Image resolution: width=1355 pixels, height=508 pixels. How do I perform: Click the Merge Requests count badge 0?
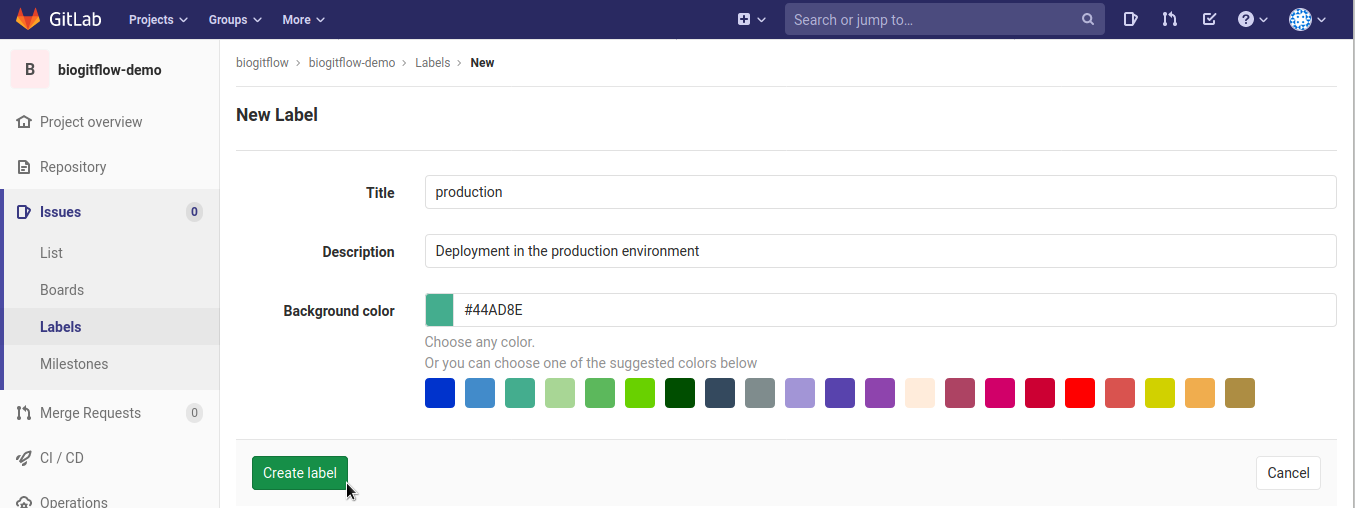(x=194, y=413)
